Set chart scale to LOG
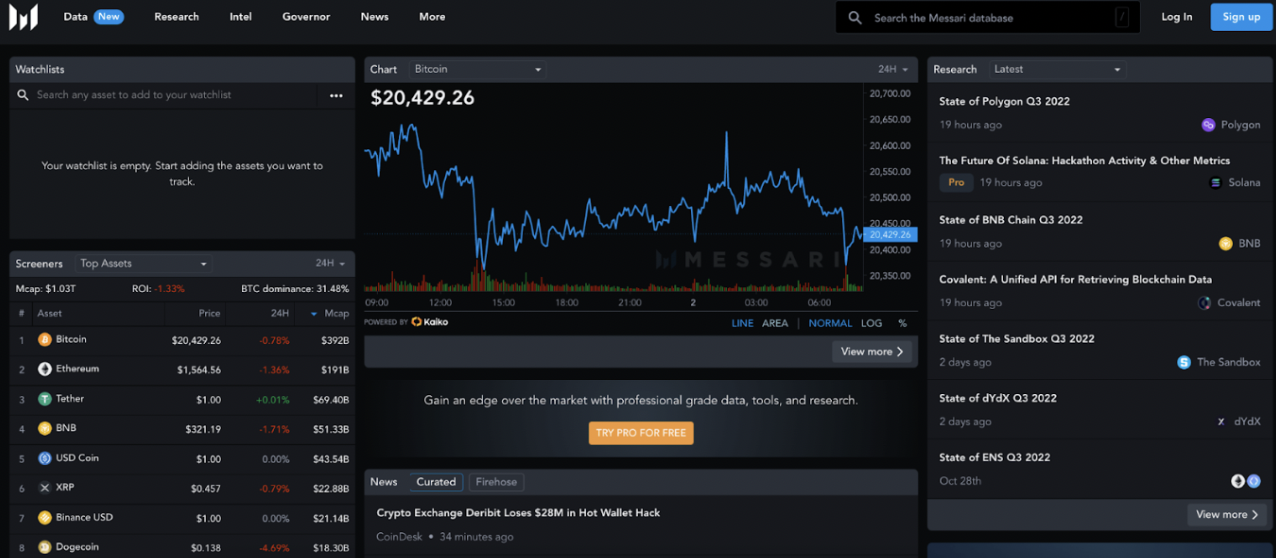The width and height of the screenshot is (1276, 558). tap(871, 323)
